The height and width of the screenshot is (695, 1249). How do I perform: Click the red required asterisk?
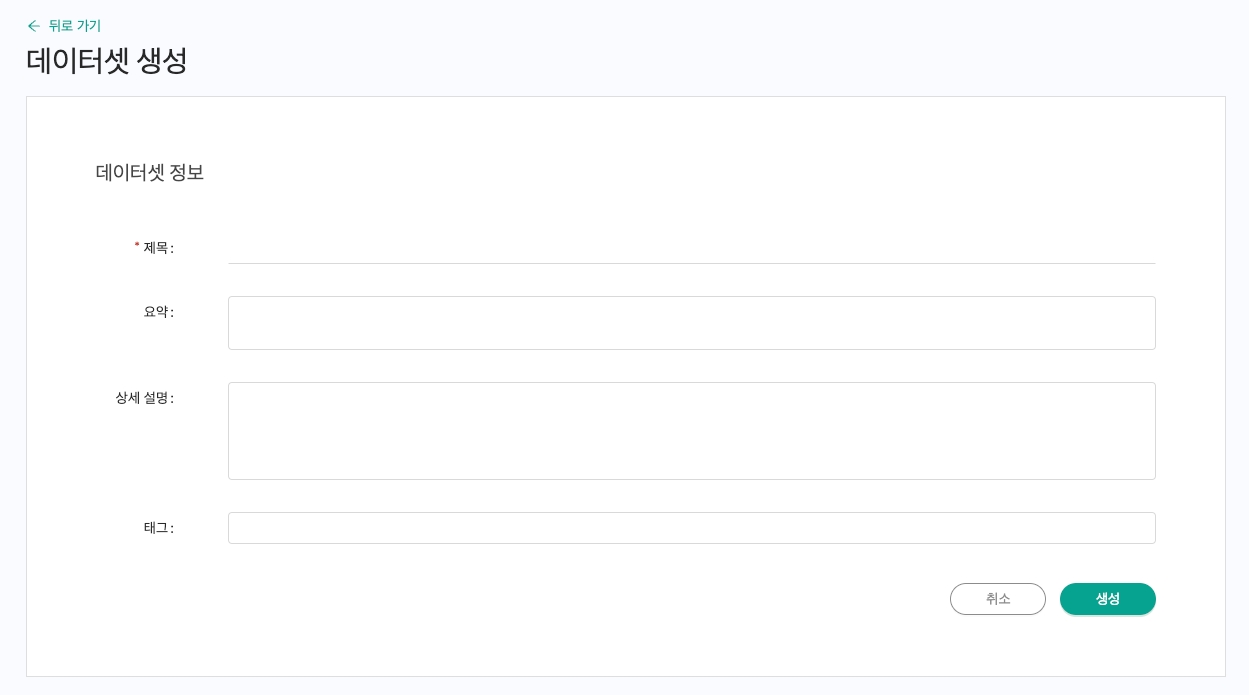point(137,246)
